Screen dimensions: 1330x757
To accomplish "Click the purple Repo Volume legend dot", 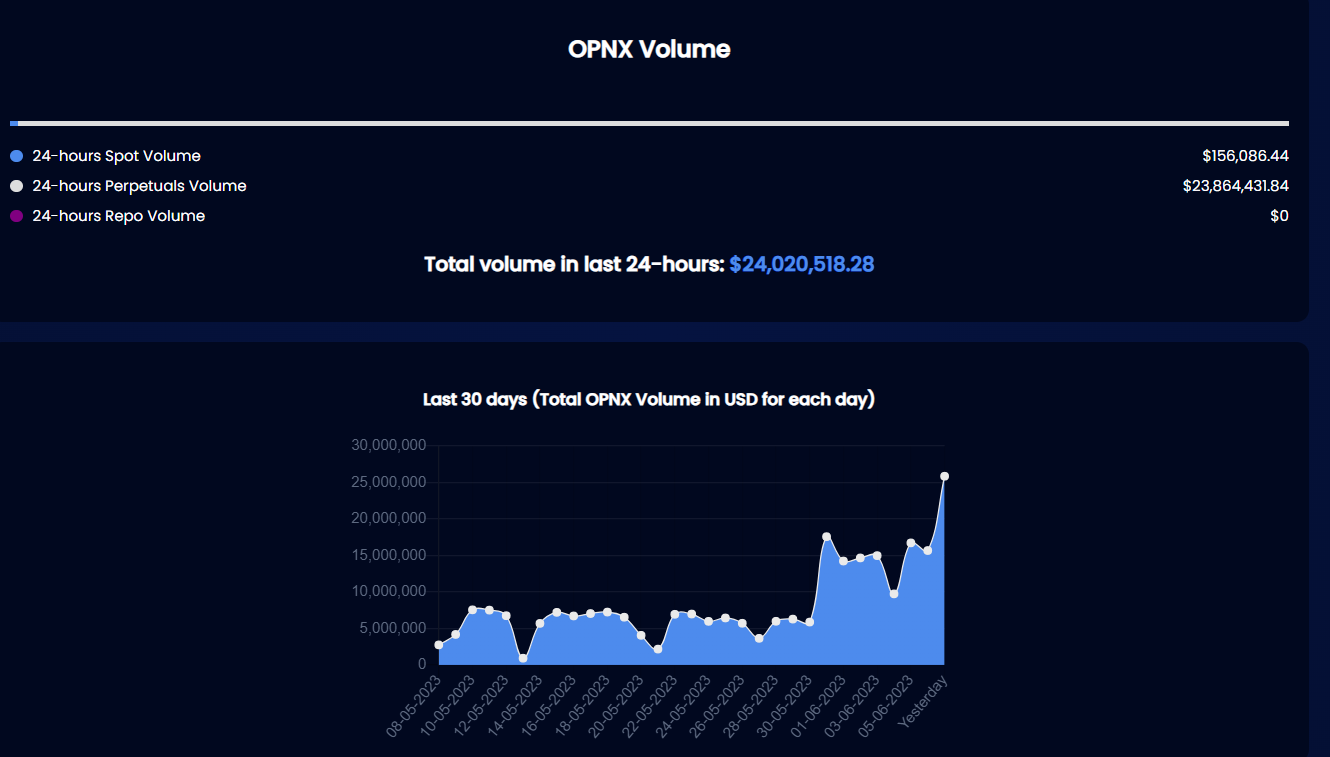I will [x=16, y=216].
